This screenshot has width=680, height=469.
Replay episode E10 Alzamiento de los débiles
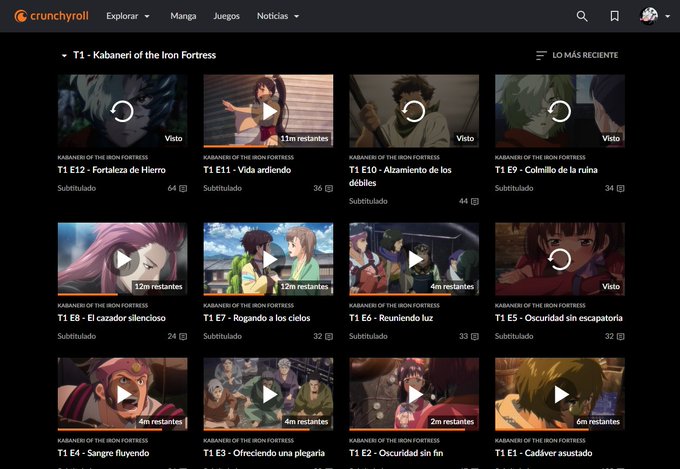click(x=414, y=111)
